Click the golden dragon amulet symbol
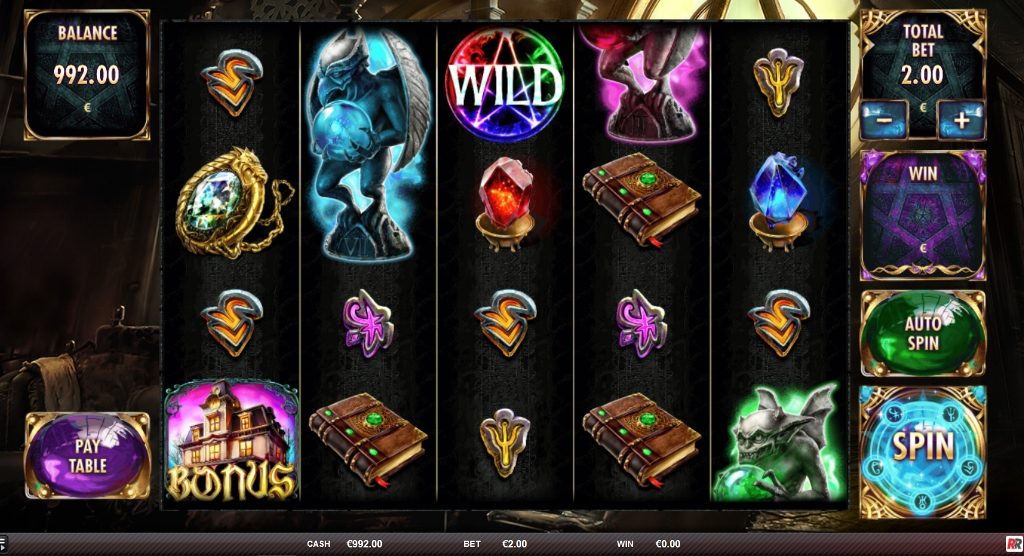The image size is (1024, 556). [x=232, y=203]
